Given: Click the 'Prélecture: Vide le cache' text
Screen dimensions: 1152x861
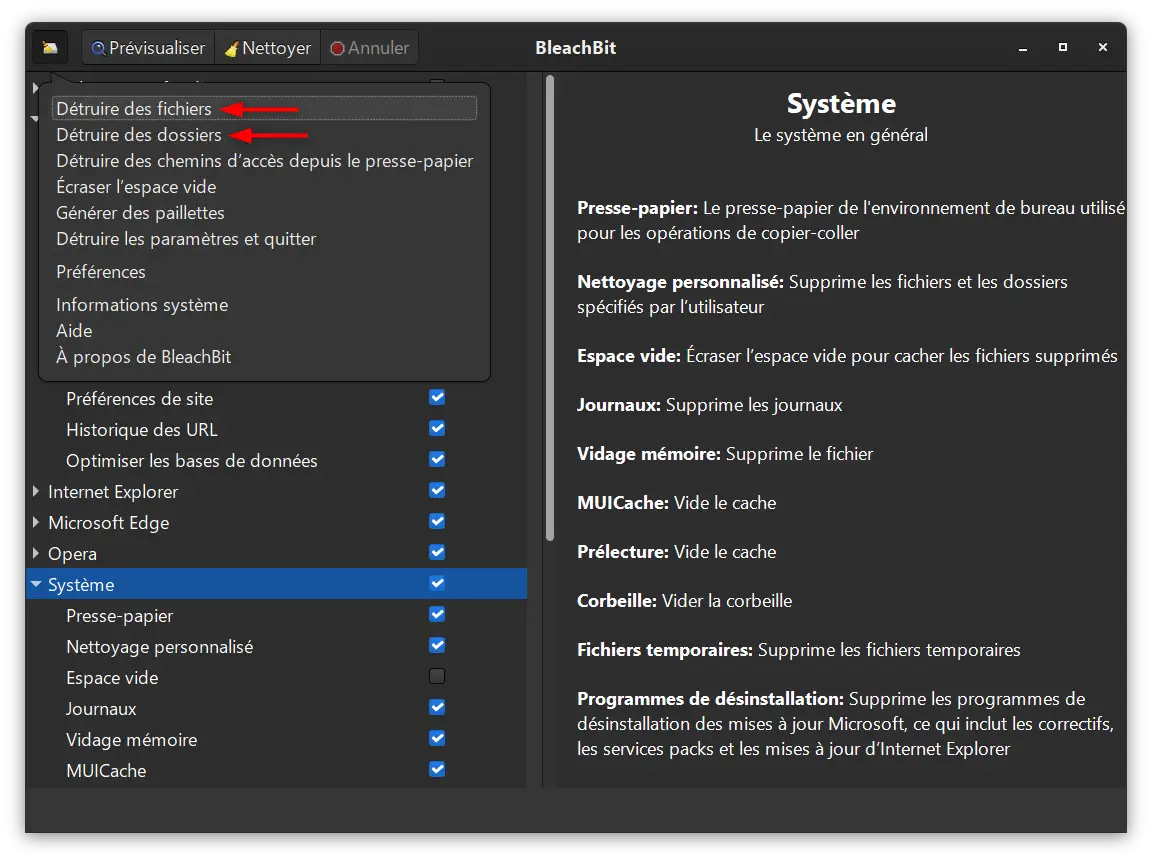Looking at the screenshot, I should [x=676, y=552].
